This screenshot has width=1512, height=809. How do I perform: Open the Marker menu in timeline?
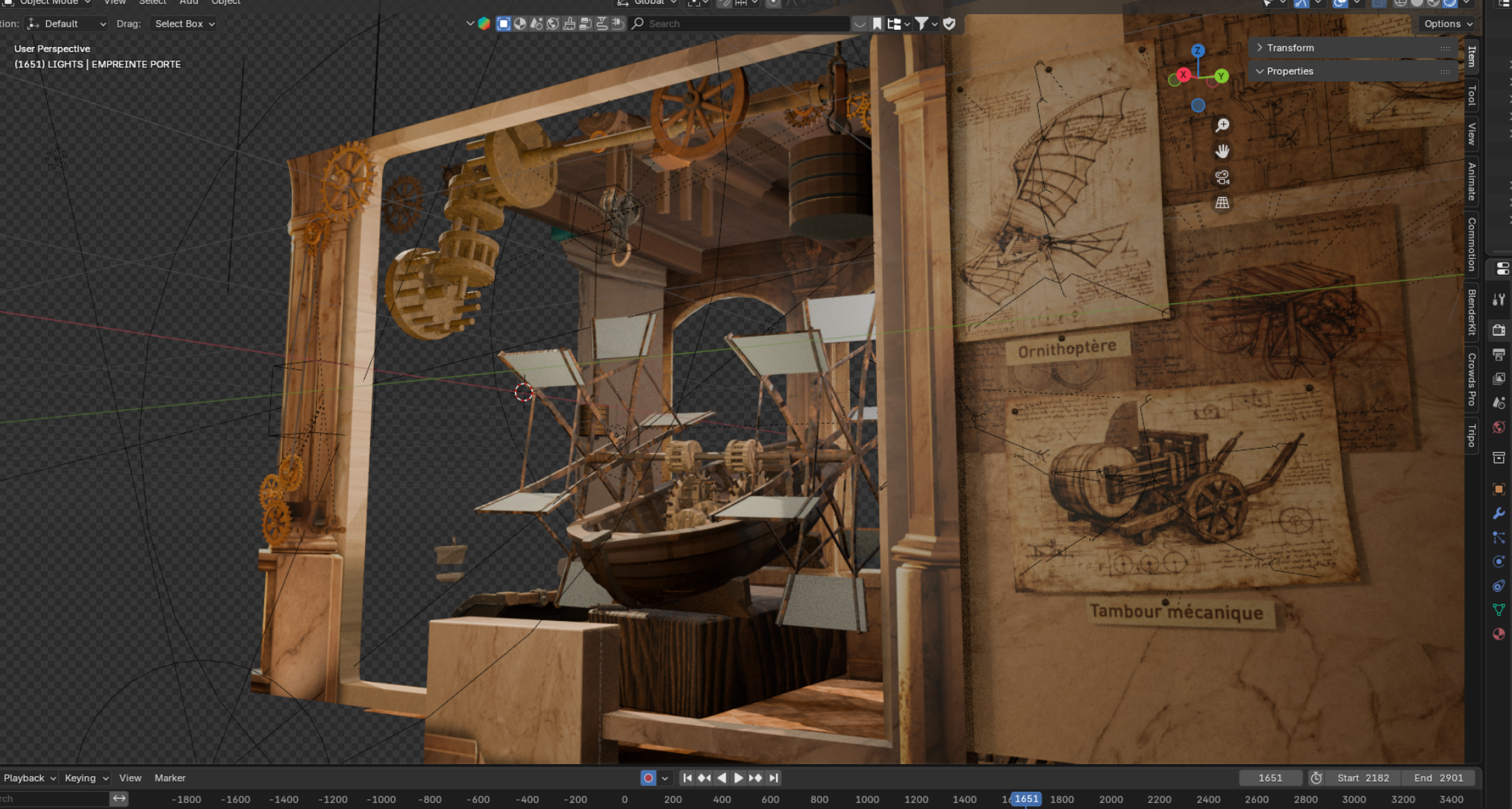pyautogui.click(x=169, y=778)
